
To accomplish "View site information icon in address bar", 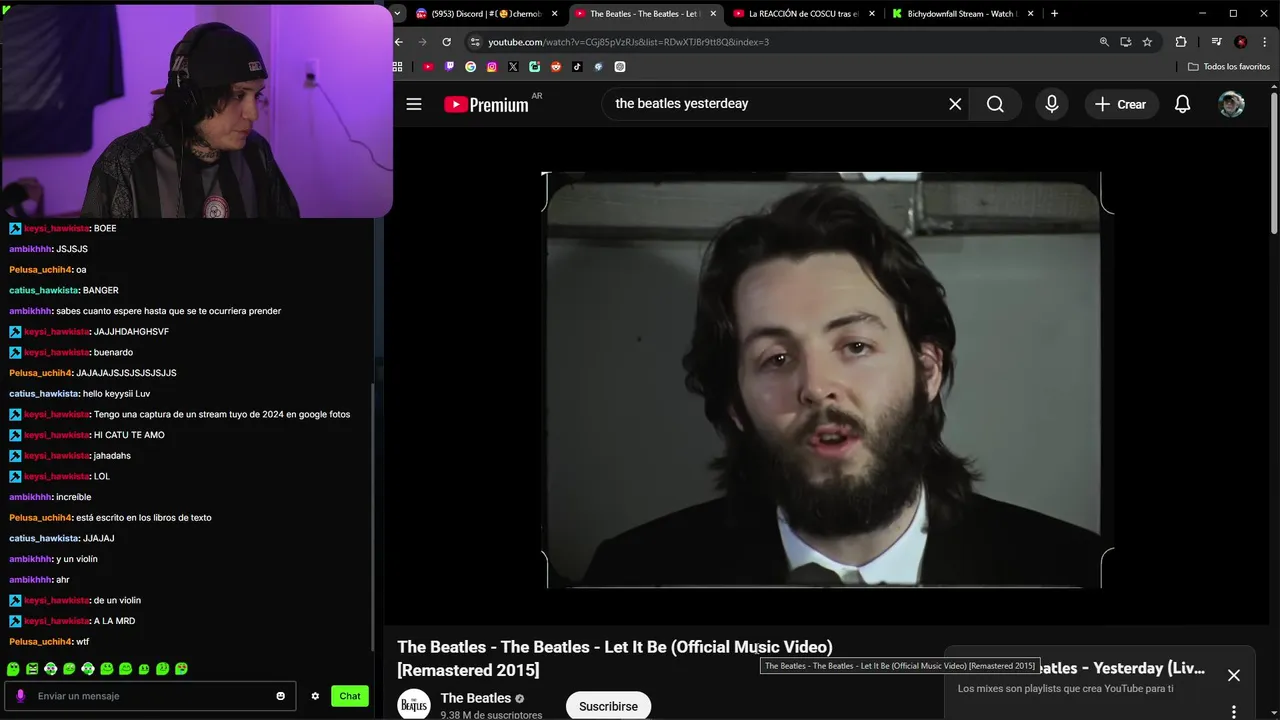I will (476, 42).
